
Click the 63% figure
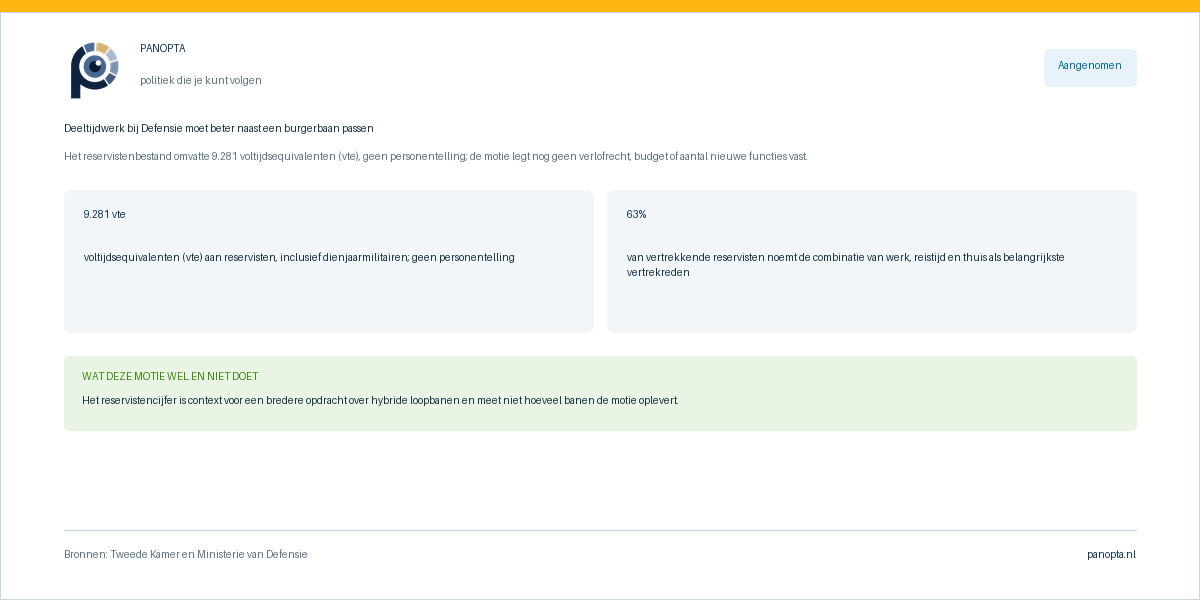coord(637,214)
